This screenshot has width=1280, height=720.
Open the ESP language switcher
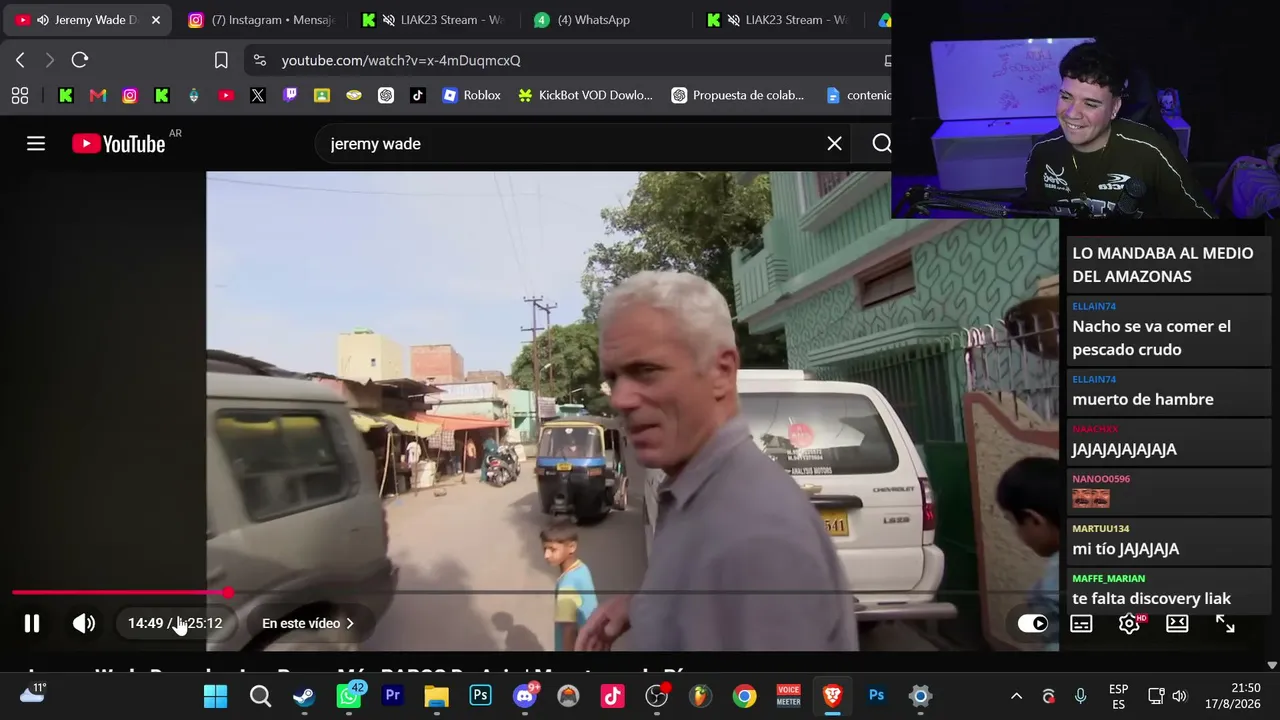(x=1118, y=696)
